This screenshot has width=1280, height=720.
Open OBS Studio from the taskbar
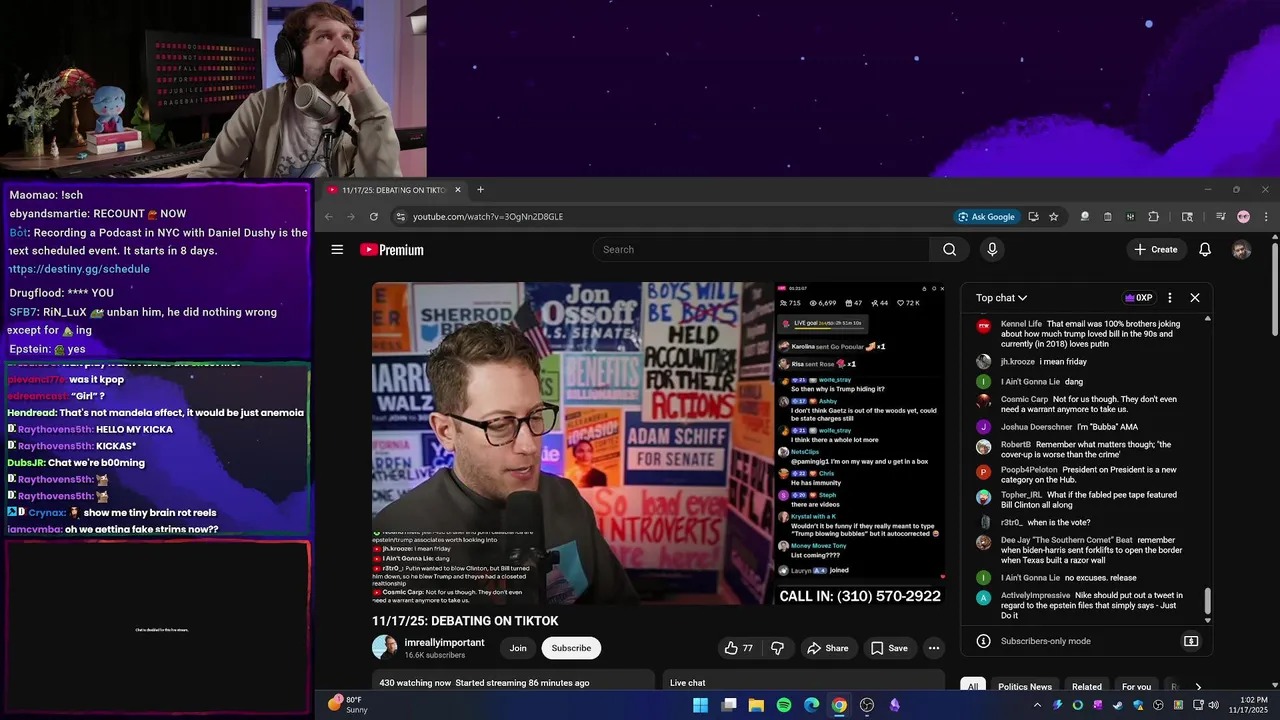click(867, 705)
